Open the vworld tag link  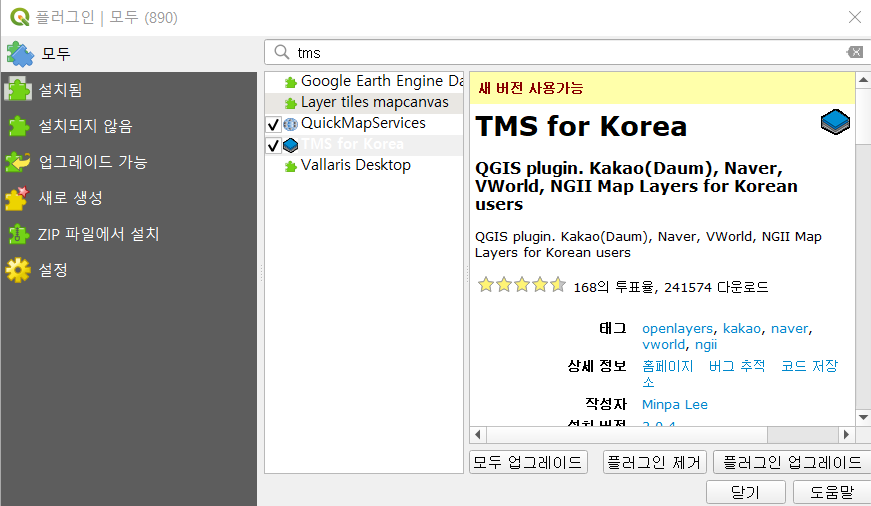pos(663,345)
